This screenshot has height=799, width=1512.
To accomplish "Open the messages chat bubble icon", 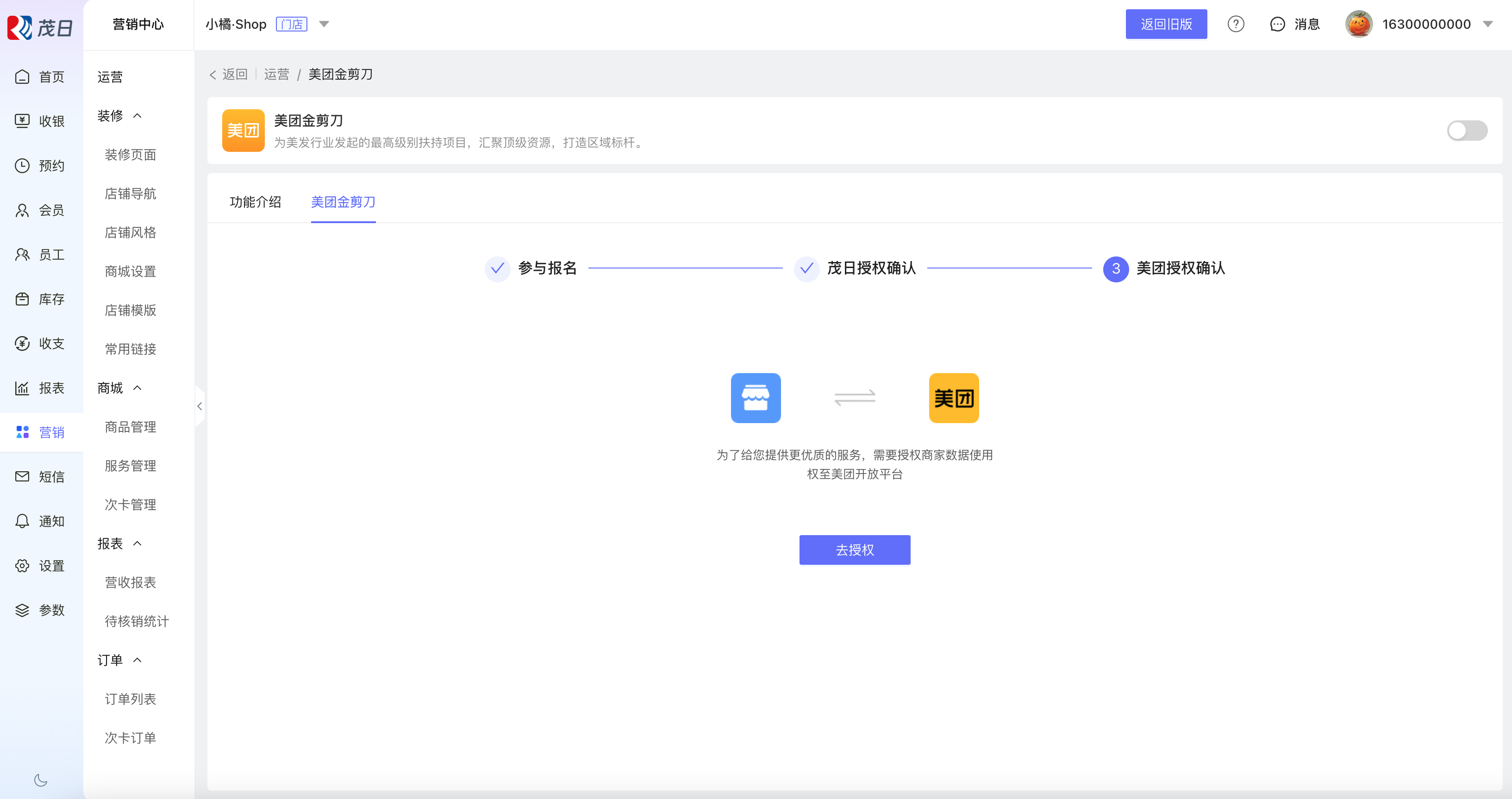I will tap(1277, 24).
